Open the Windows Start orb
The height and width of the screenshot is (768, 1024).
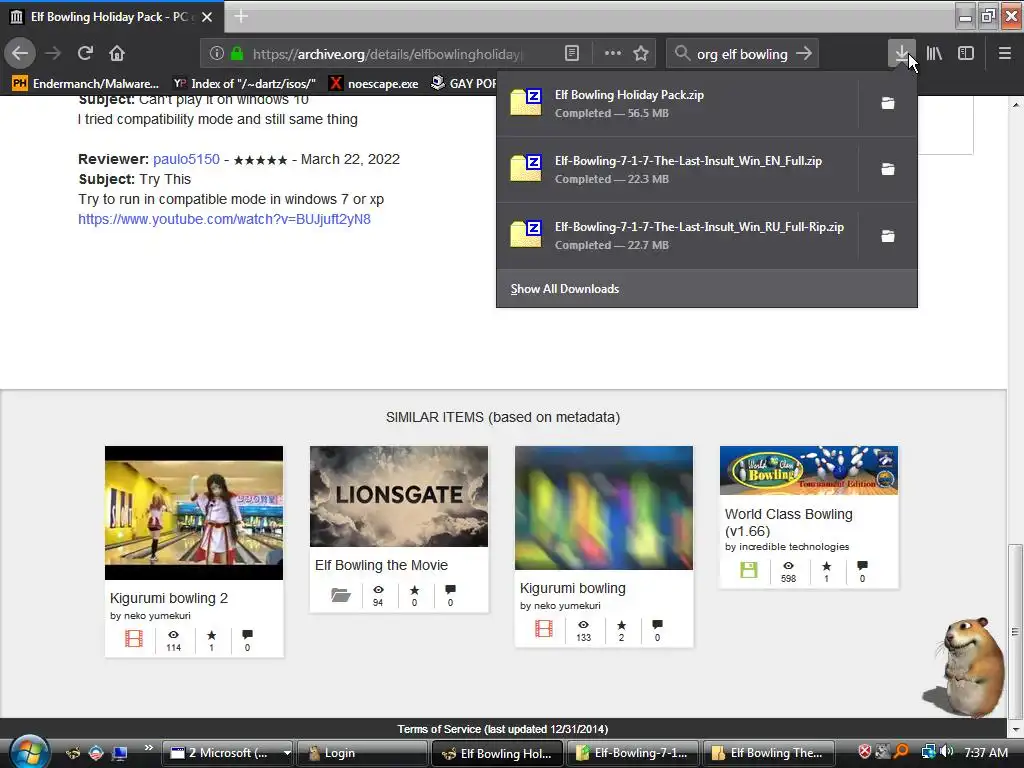pos(29,752)
